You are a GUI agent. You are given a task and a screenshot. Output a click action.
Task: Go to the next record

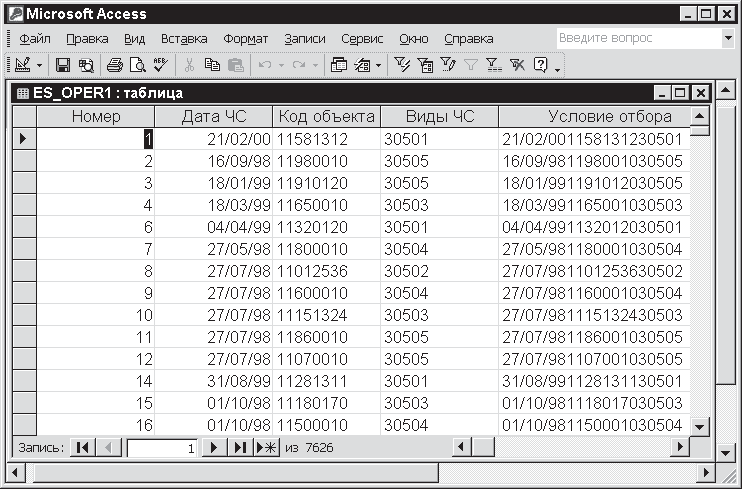point(213,448)
